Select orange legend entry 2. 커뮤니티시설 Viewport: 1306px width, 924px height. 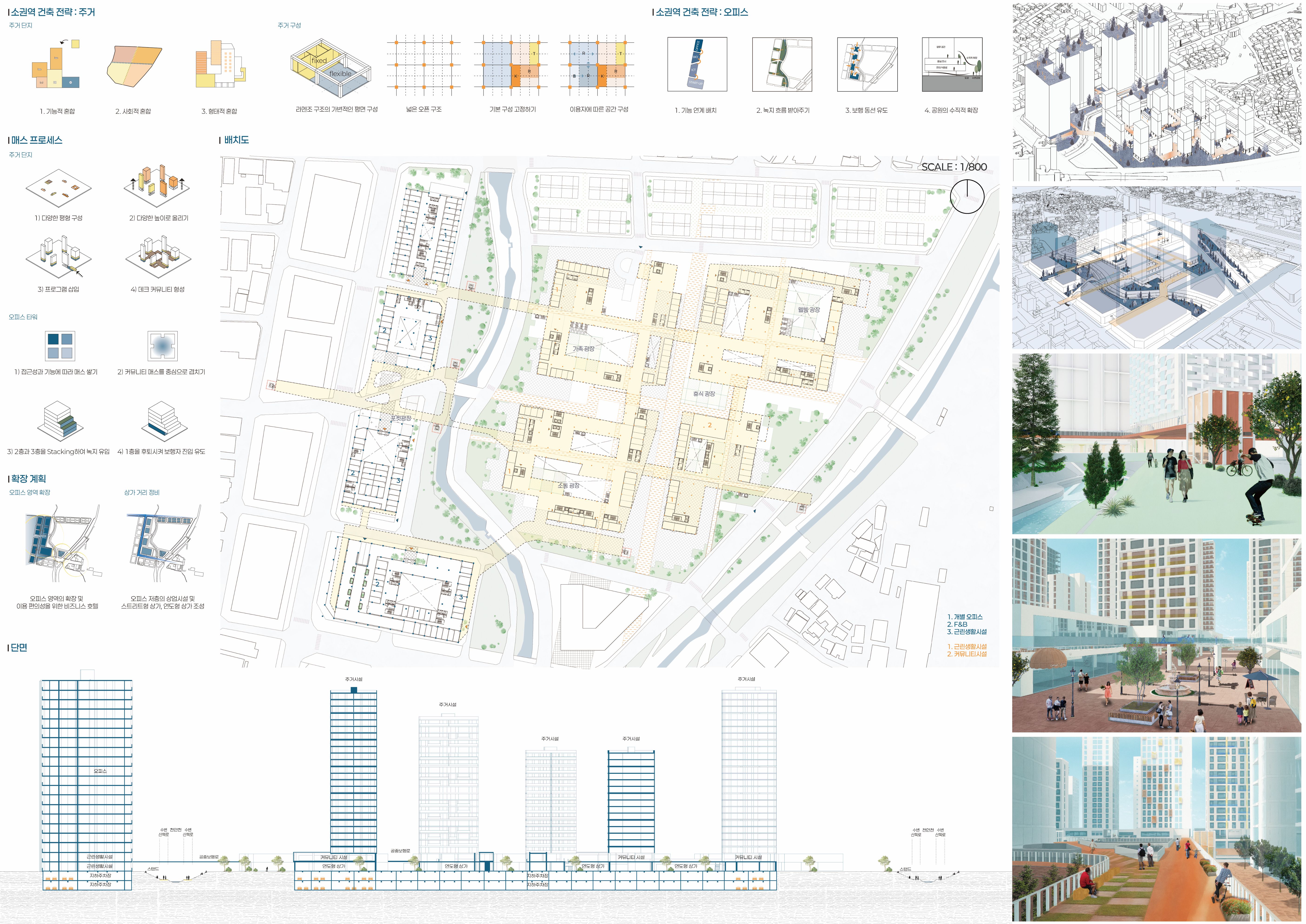click(x=967, y=654)
